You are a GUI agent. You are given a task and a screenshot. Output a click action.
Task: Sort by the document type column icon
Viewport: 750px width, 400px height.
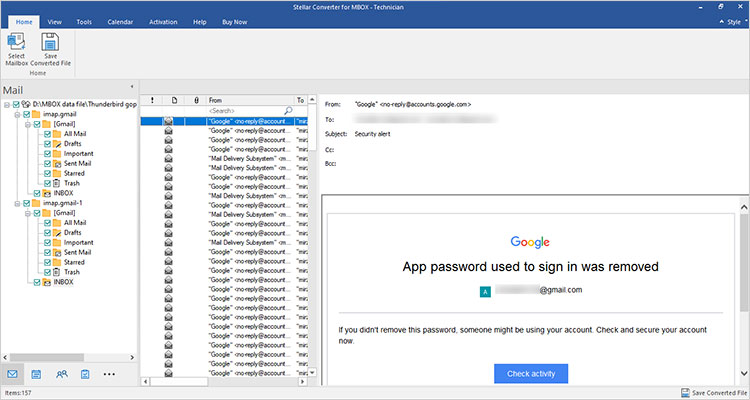tap(175, 100)
